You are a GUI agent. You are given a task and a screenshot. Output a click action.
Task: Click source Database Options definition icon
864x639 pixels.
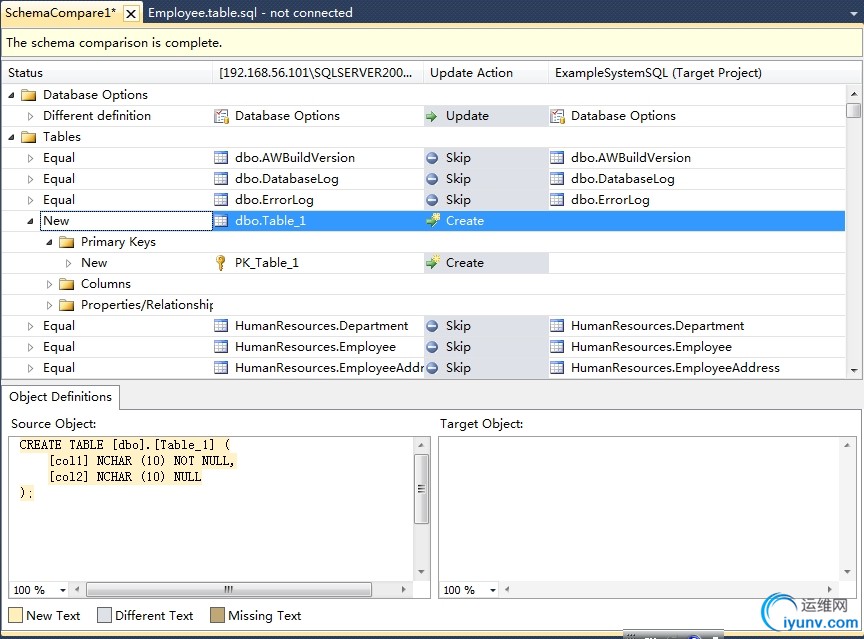point(222,116)
